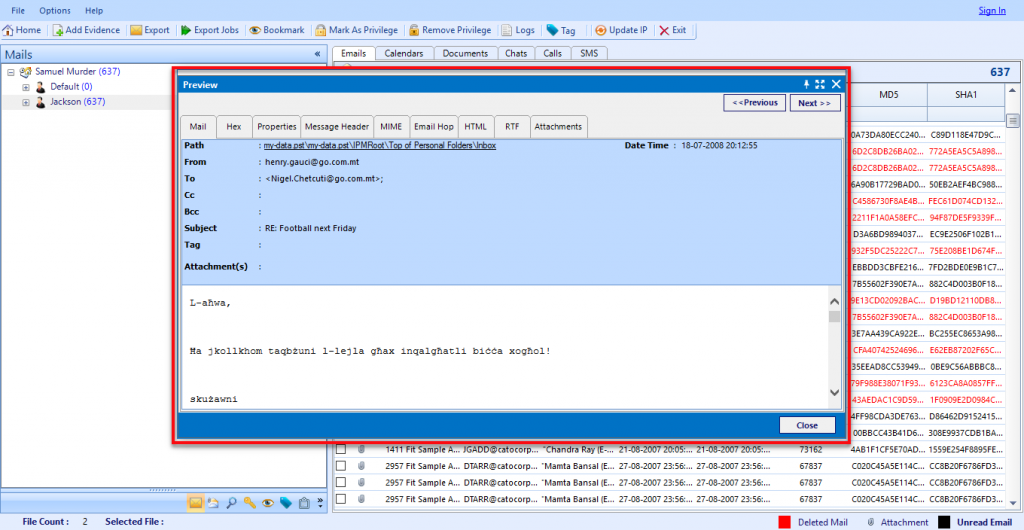
Task: Click the mail-folder icon beside the envelope icon
Action: tap(213, 503)
